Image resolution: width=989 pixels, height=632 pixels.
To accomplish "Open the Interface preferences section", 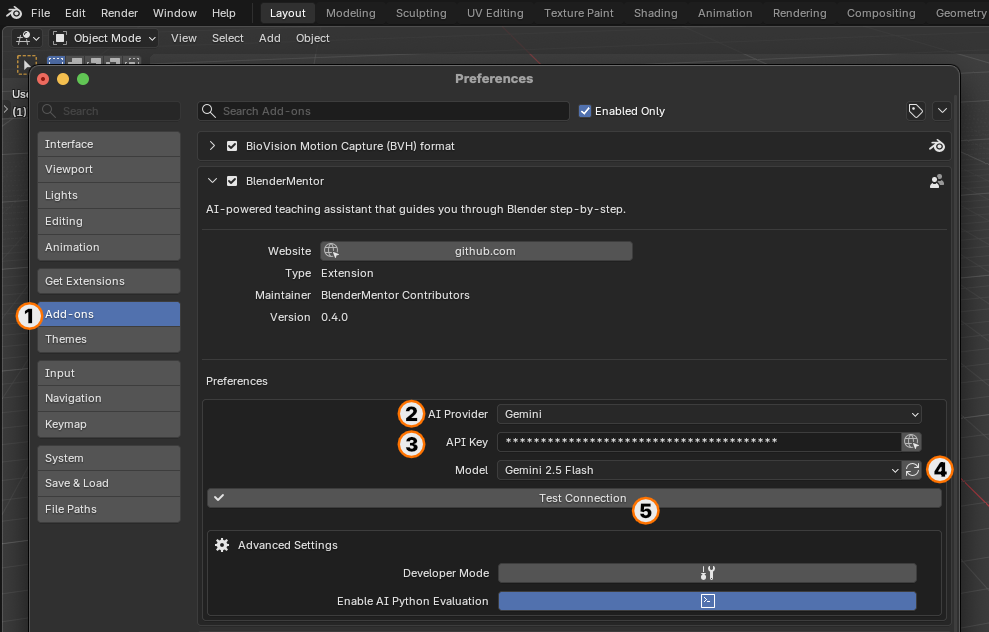I will (x=108, y=144).
